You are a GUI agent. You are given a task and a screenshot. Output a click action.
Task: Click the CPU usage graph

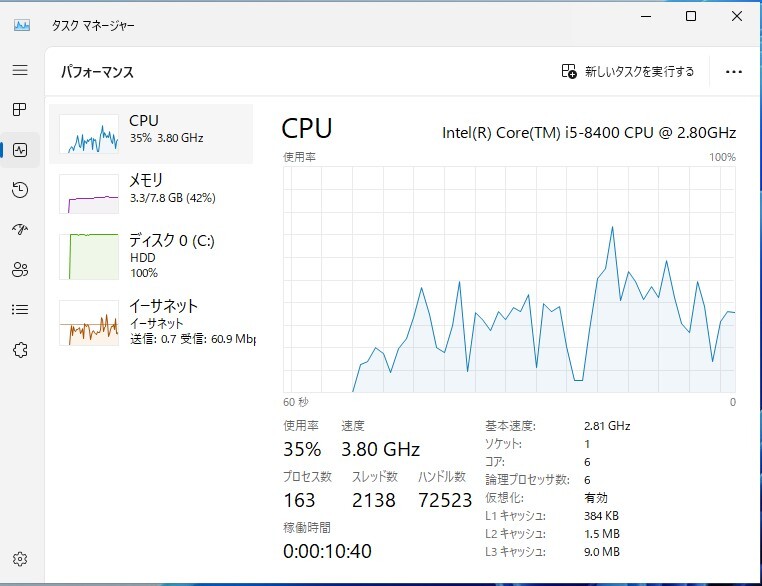pyautogui.click(x=509, y=280)
